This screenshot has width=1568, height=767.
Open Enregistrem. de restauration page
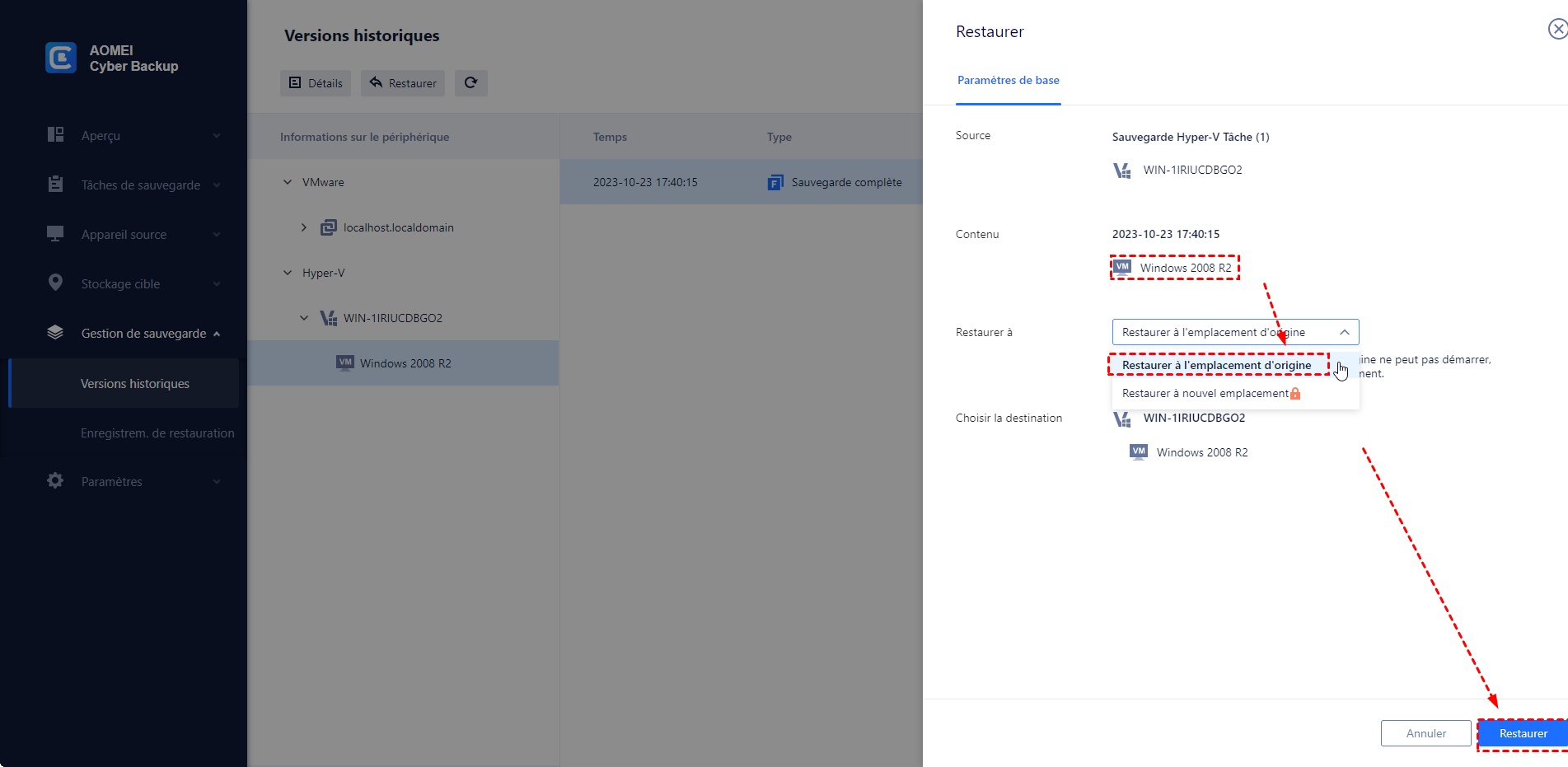157,433
